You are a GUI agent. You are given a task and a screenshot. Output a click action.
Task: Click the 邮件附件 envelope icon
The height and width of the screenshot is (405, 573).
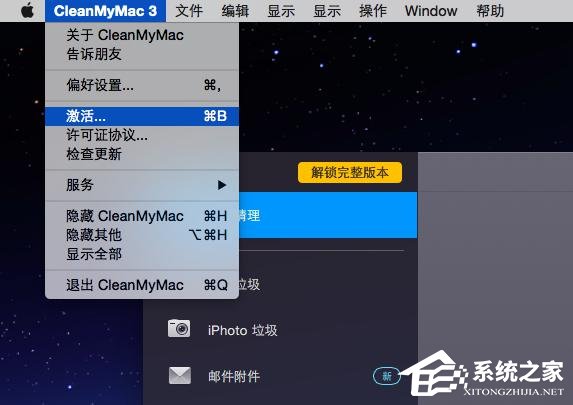(x=180, y=375)
